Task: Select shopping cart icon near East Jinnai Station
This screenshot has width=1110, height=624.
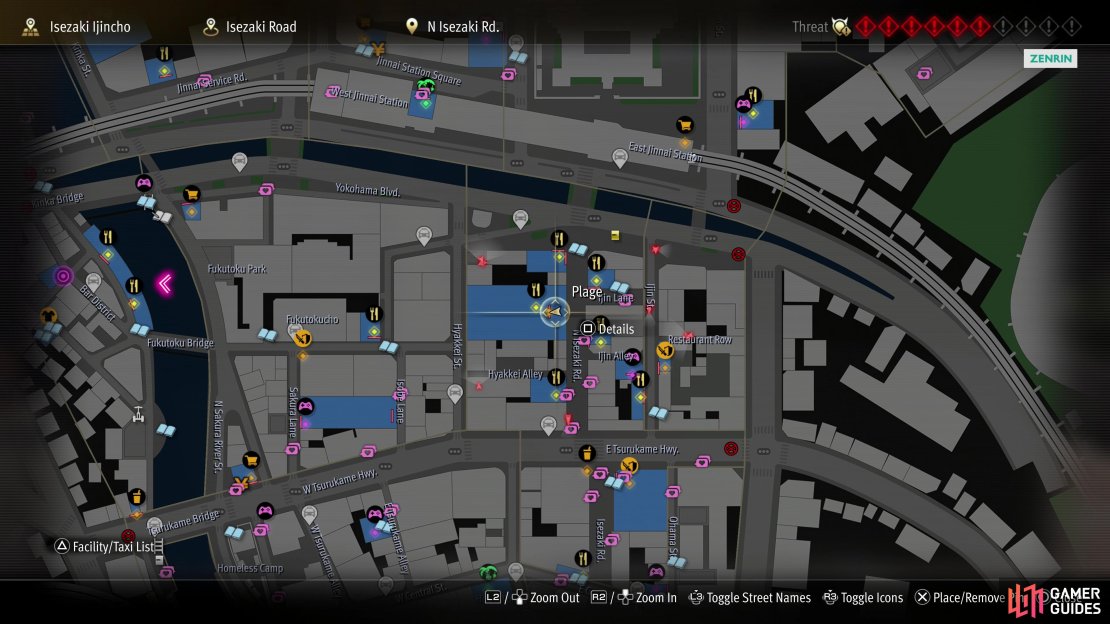Action: (x=684, y=125)
